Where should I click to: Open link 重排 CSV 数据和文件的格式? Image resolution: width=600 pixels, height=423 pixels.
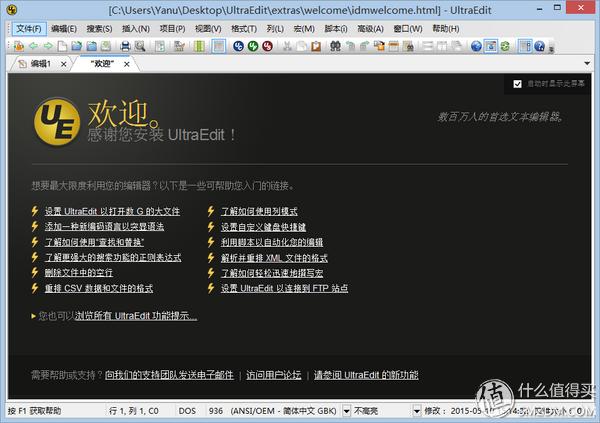99,288
